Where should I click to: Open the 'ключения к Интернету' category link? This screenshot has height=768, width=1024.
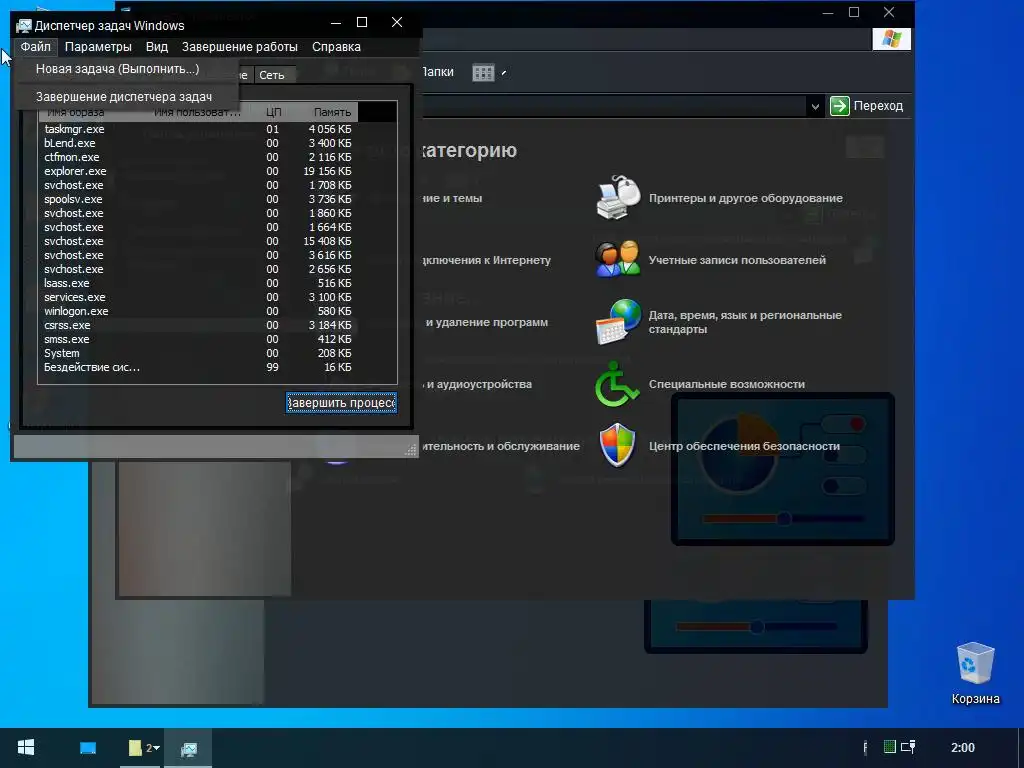[487, 260]
